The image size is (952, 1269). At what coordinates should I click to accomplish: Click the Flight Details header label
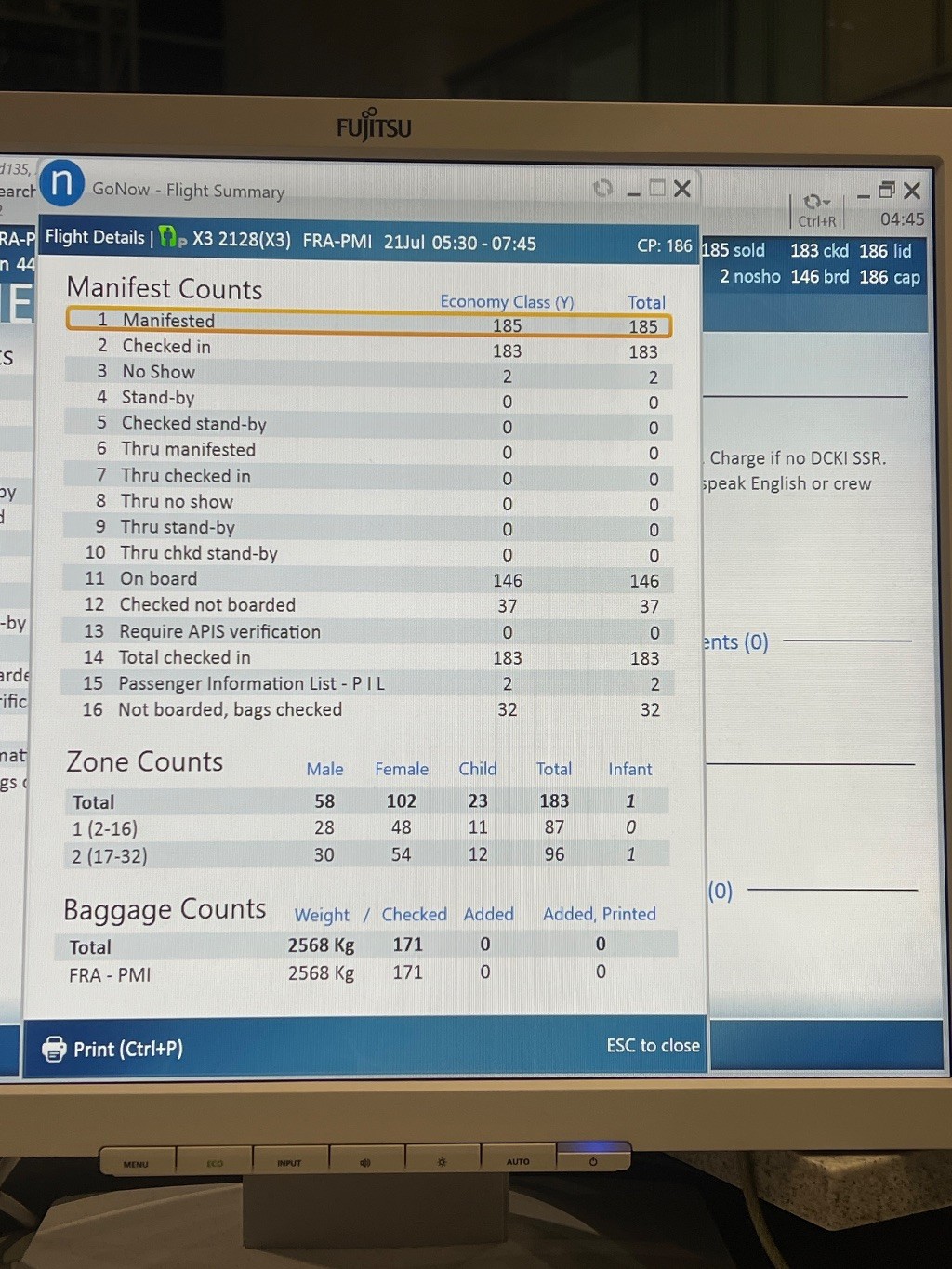[95, 238]
